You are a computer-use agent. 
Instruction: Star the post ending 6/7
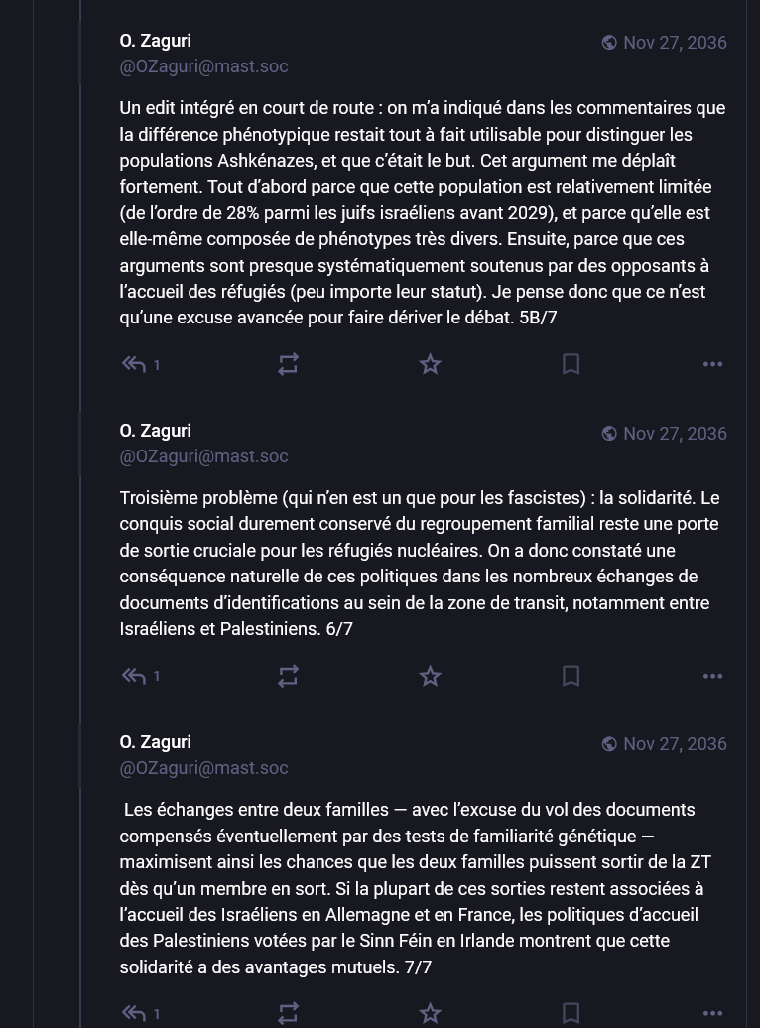(430, 676)
